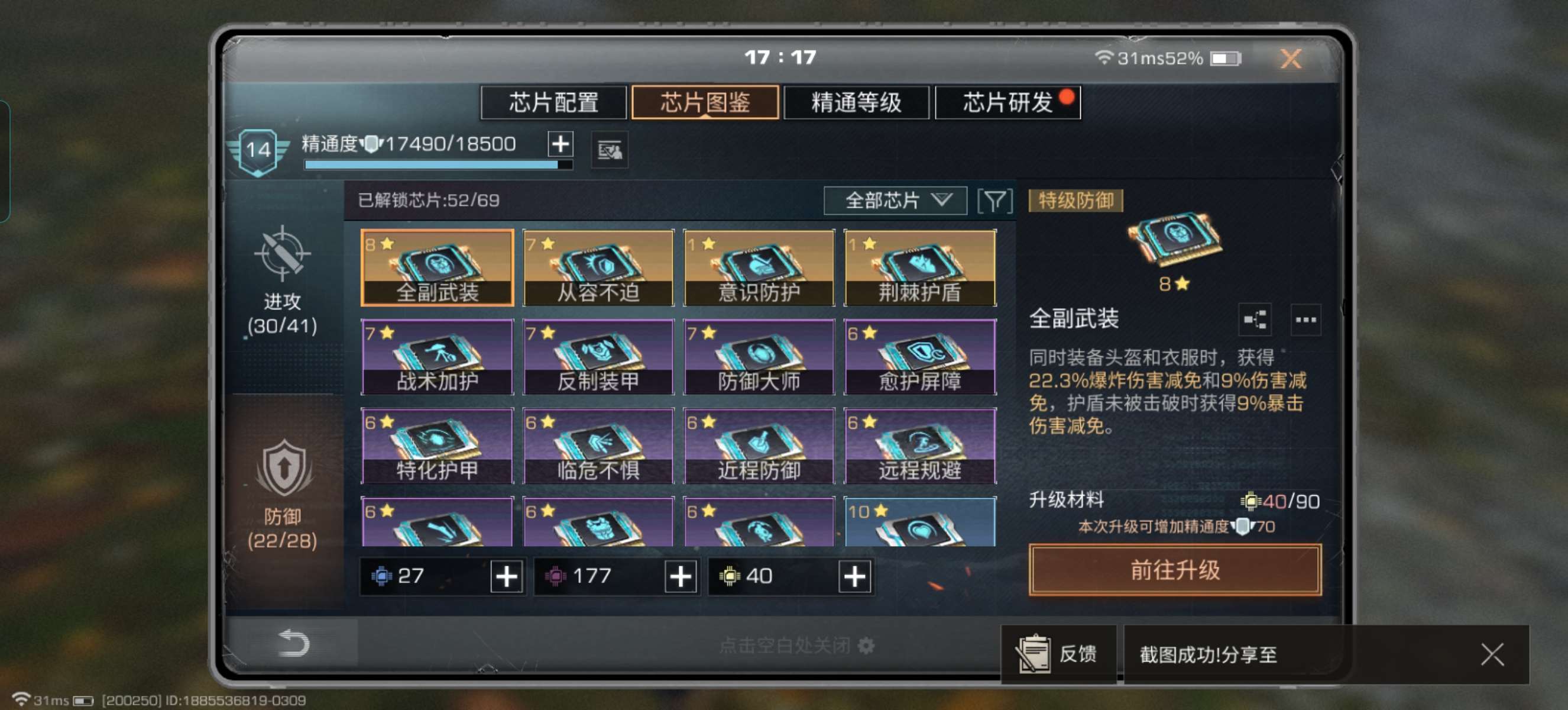
Task: Click the 前往升级 button
Action: click(1175, 570)
